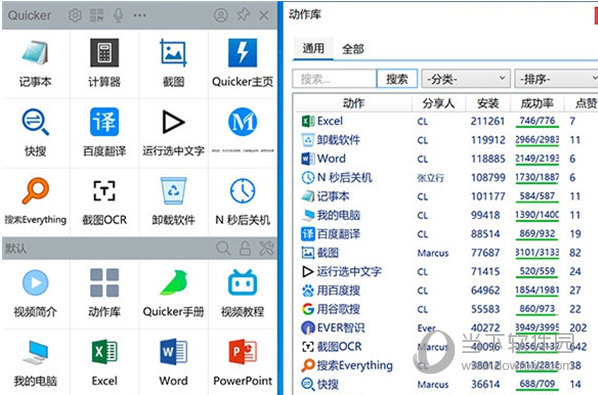The height and width of the screenshot is (395, 598).
Task: Close the Quicker panel
Action: (264, 15)
